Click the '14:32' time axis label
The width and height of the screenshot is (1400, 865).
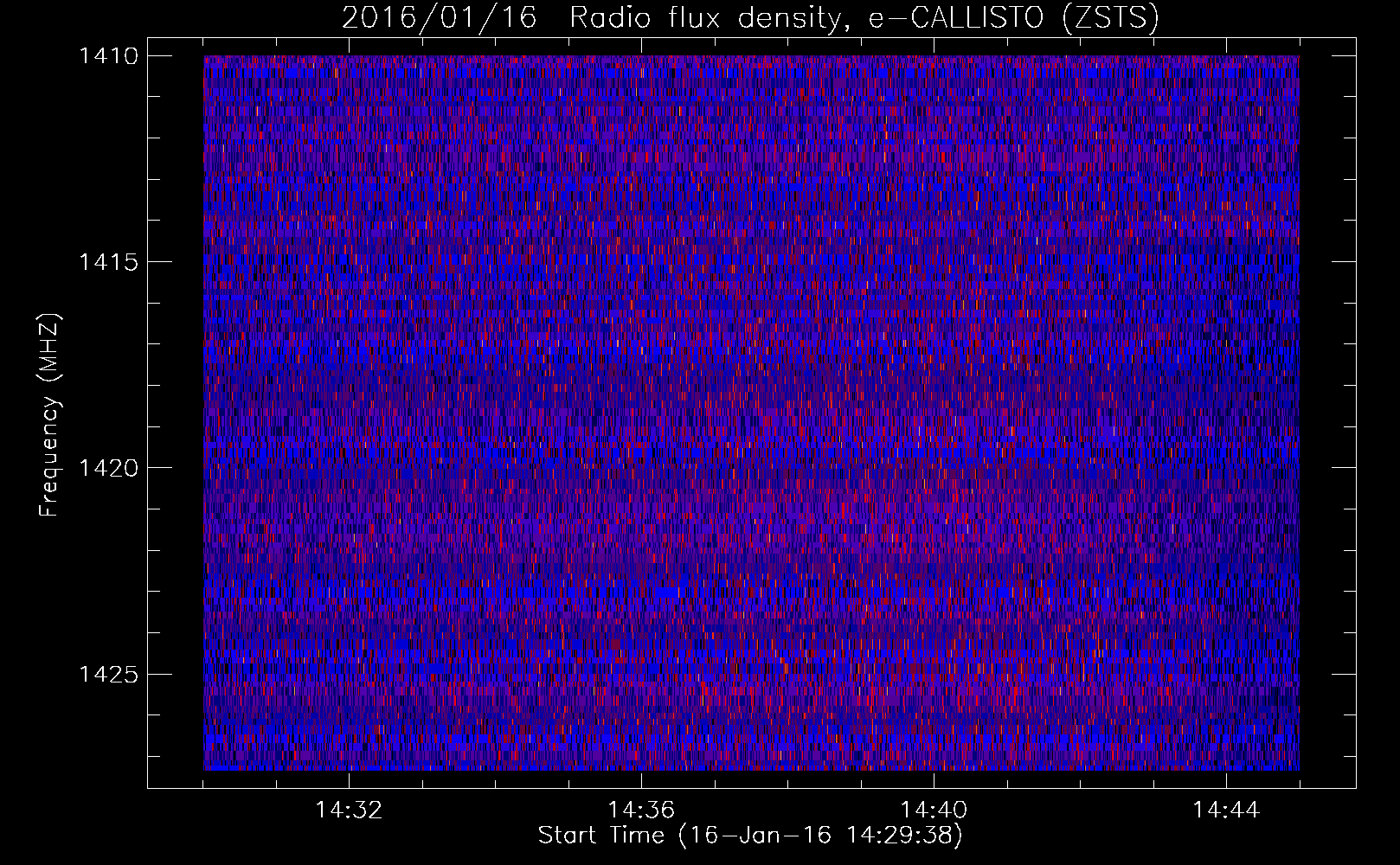(x=349, y=811)
